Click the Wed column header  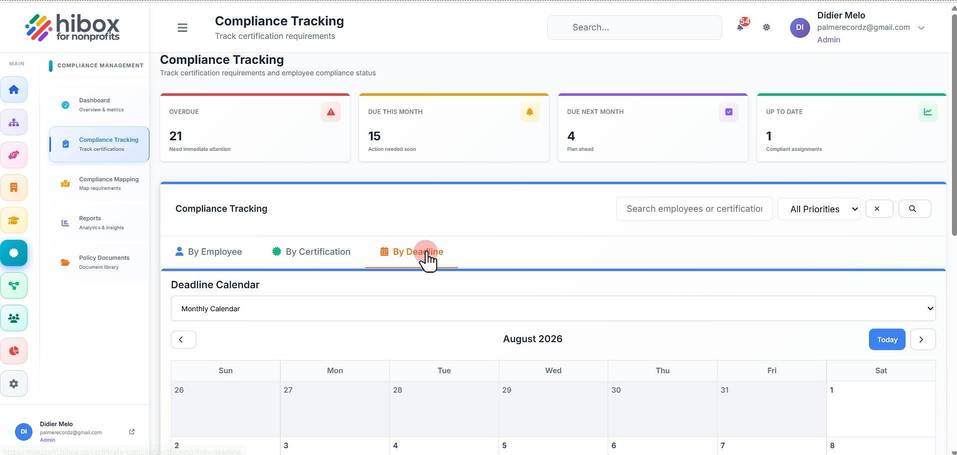pos(554,371)
